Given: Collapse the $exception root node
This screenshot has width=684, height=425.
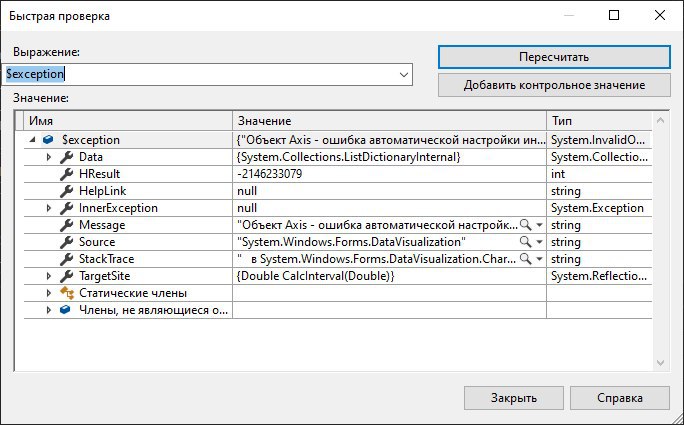Looking at the screenshot, I should point(32,140).
